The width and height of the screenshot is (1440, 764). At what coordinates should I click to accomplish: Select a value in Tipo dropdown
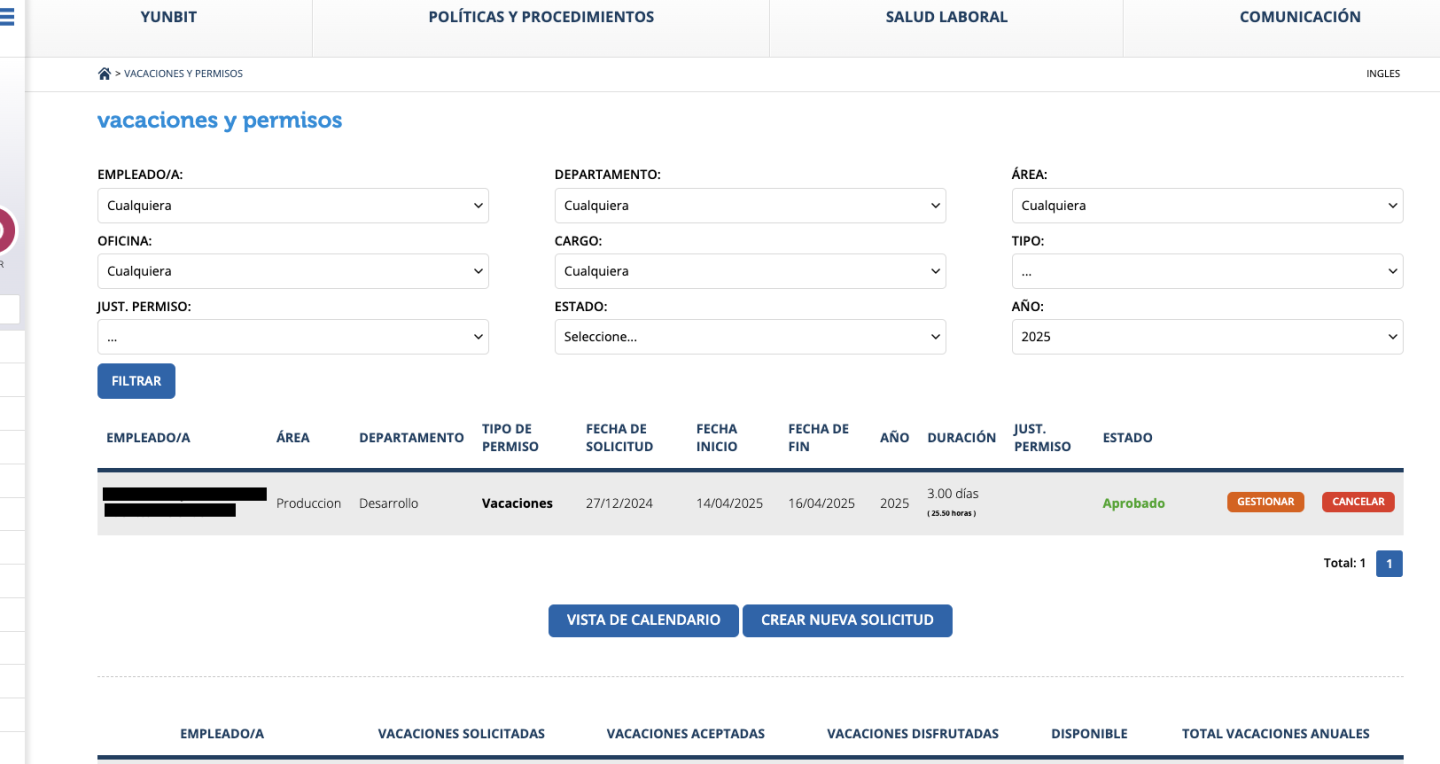(1206, 272)
